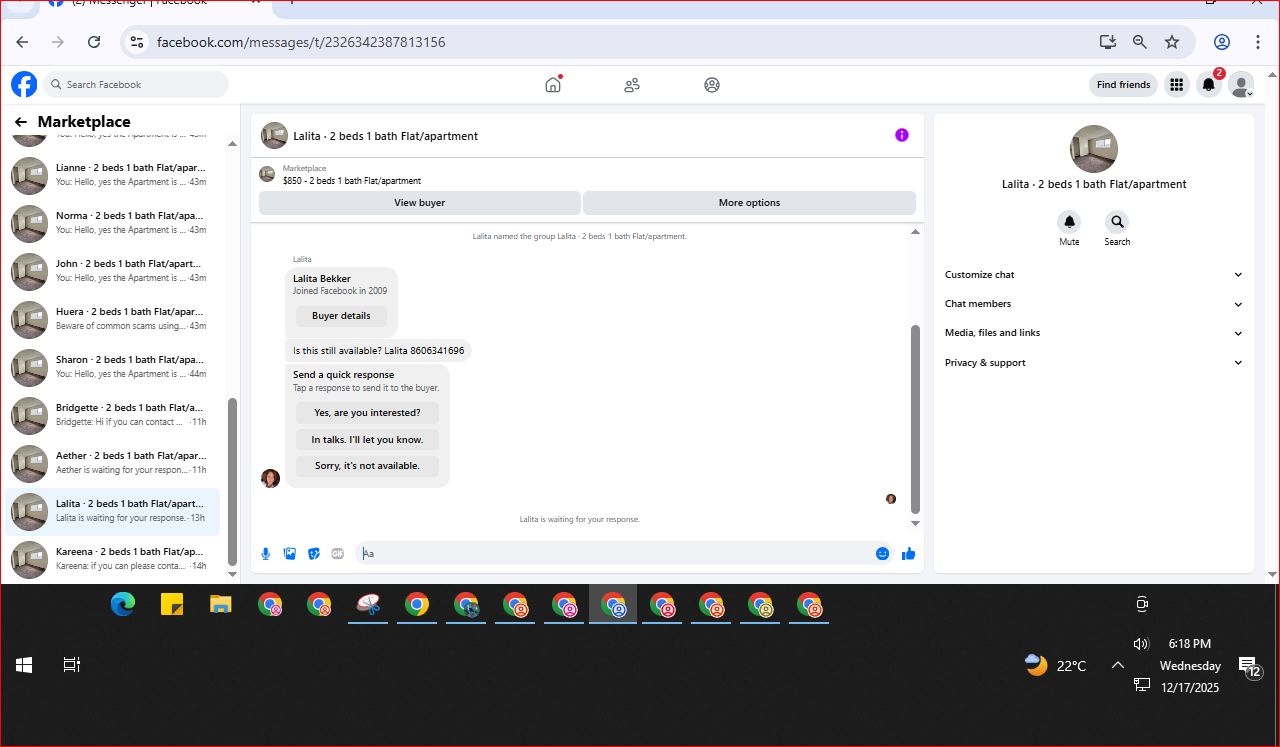Click the purple conversation info icon
This screenshot has height=747, width=1280.
pos(902,135)
